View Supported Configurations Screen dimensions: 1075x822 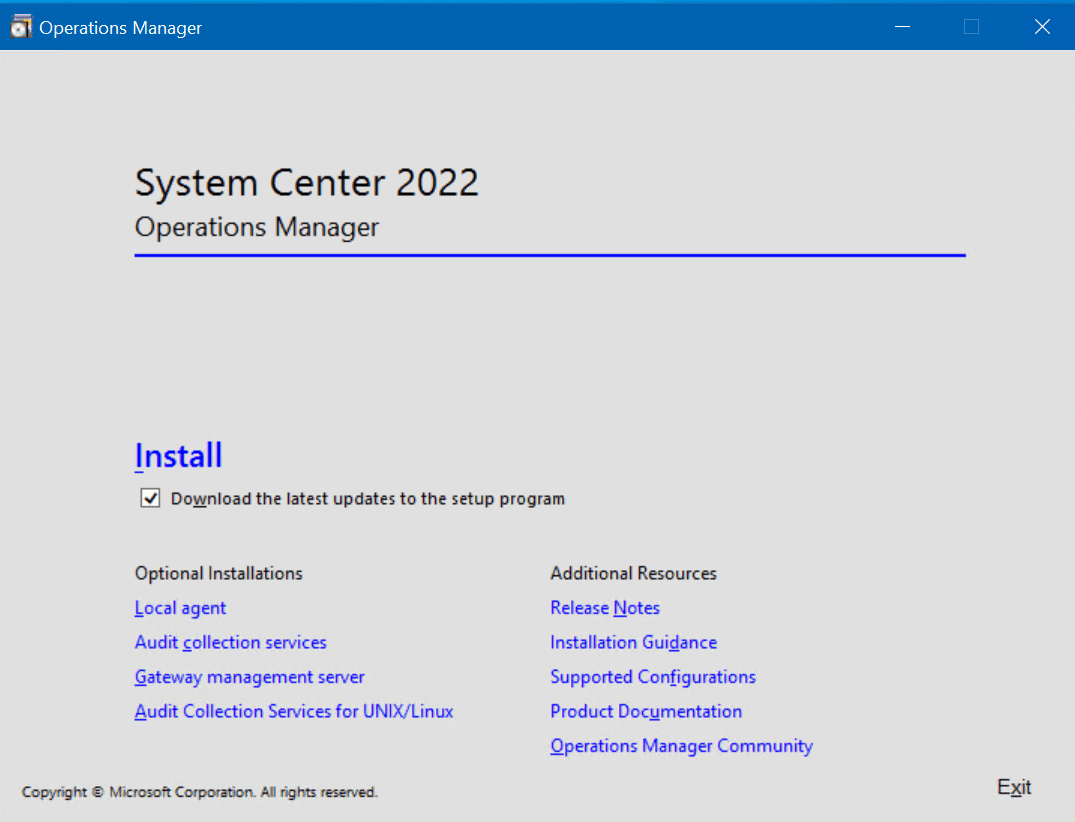click(652, 677)
